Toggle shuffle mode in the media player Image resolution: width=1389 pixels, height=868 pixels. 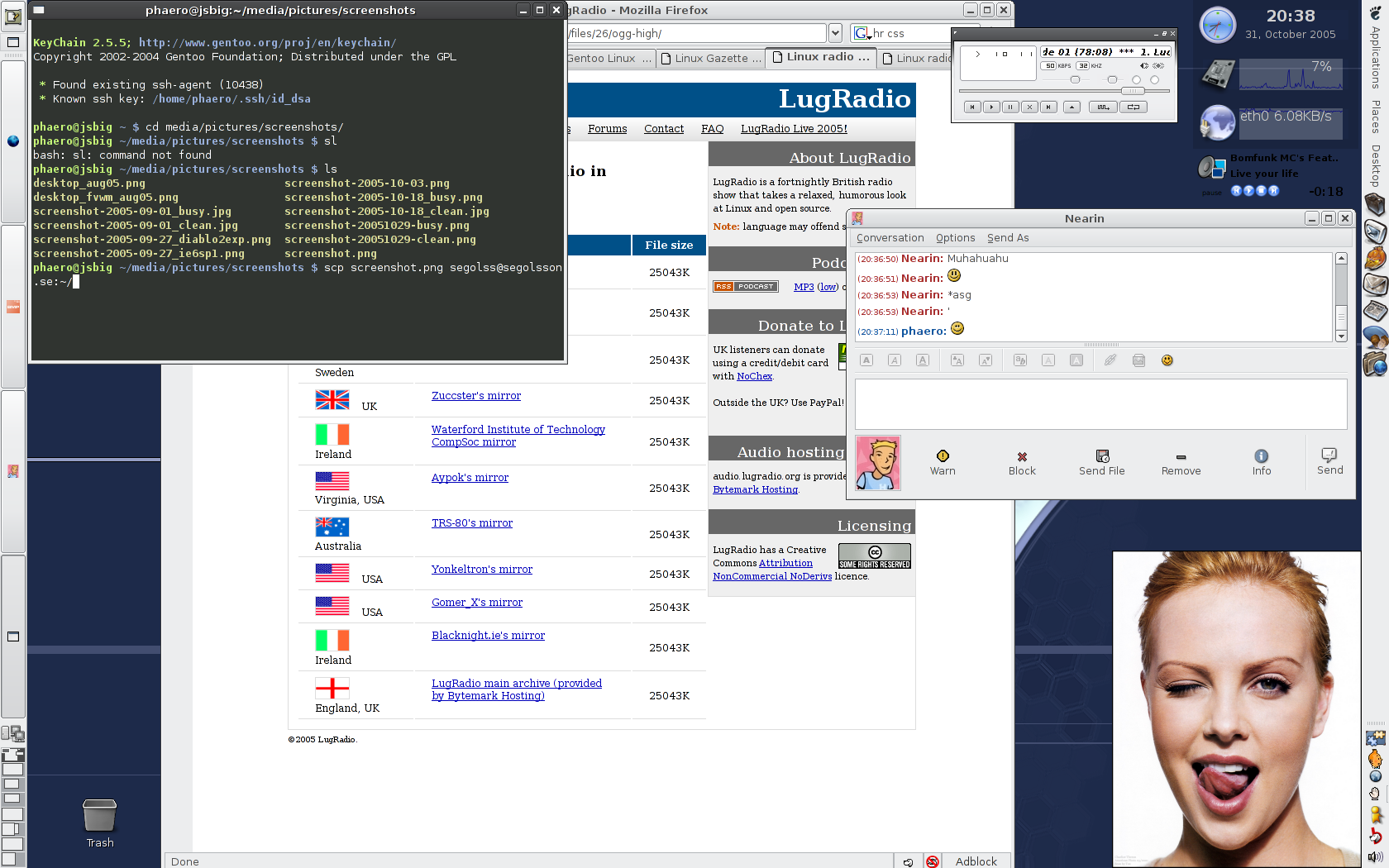pos(1103,107)
